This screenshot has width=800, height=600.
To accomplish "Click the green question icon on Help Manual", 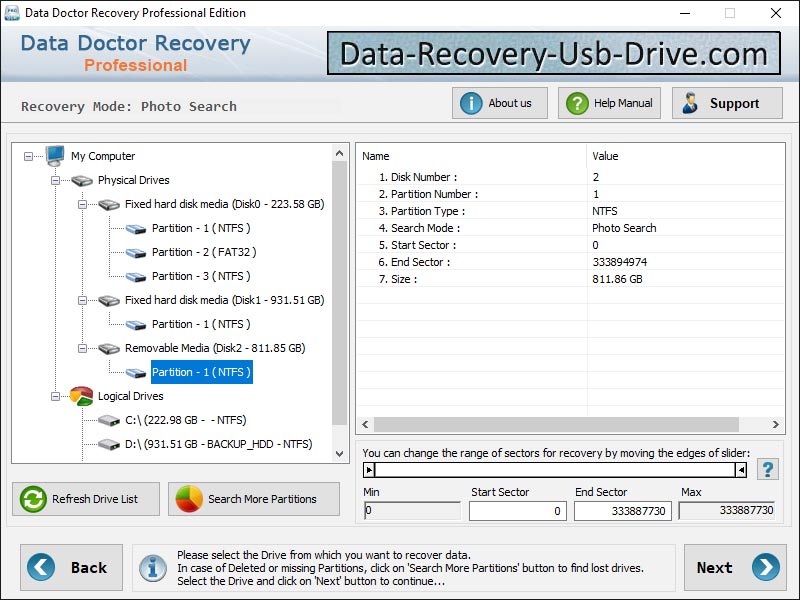I will coord(575,102).
